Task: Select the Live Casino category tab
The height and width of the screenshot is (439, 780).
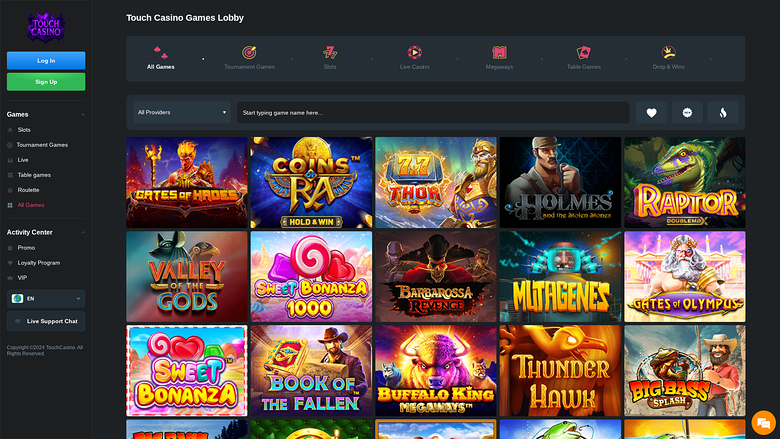Action: [414, 58]
